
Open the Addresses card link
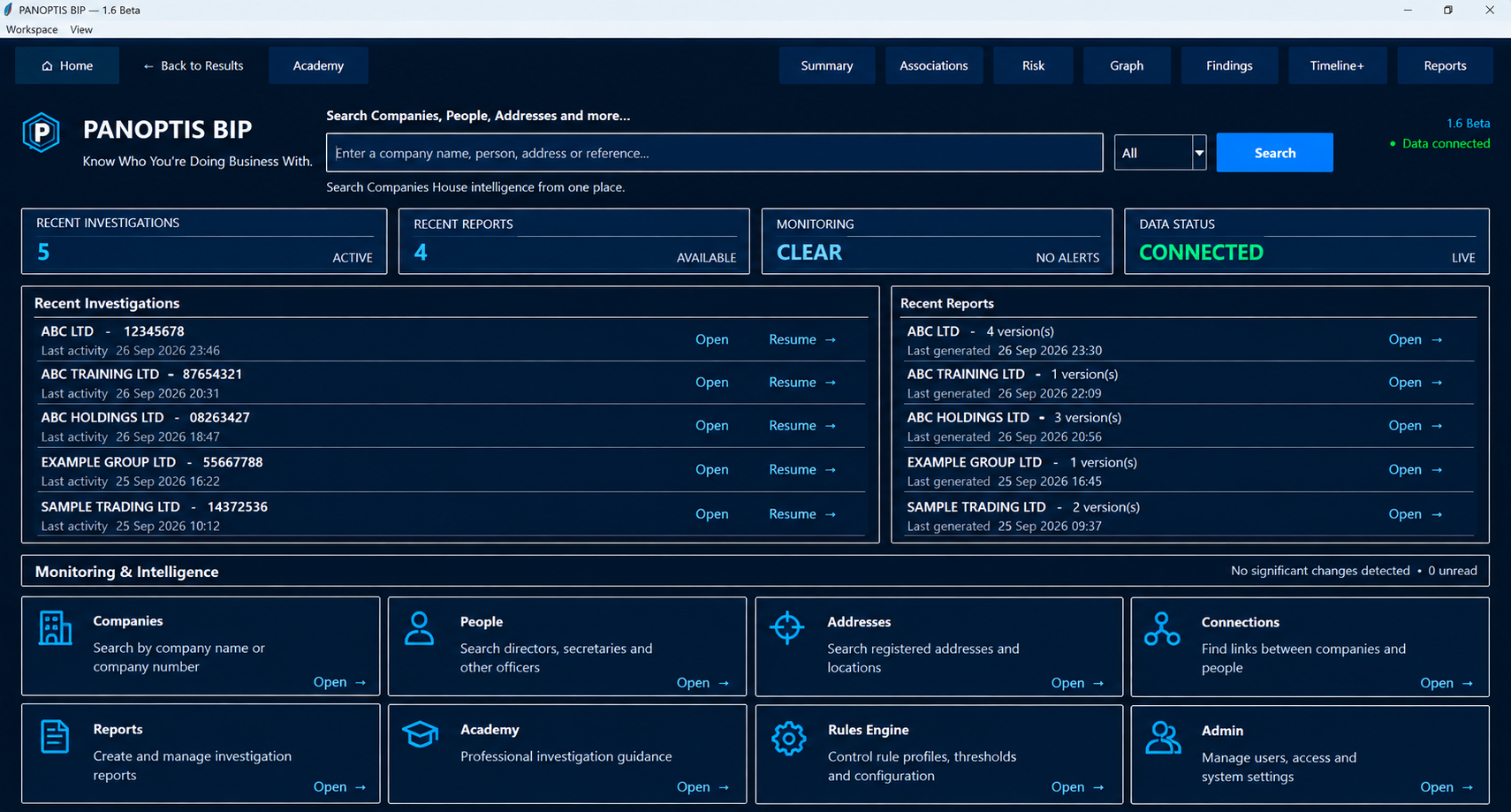(1077, 682)
